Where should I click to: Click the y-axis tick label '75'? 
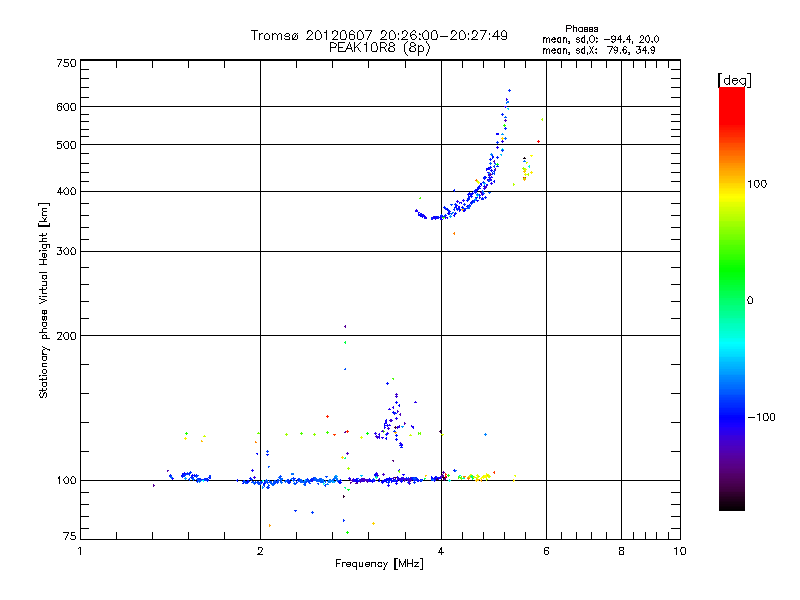[70, 536]
